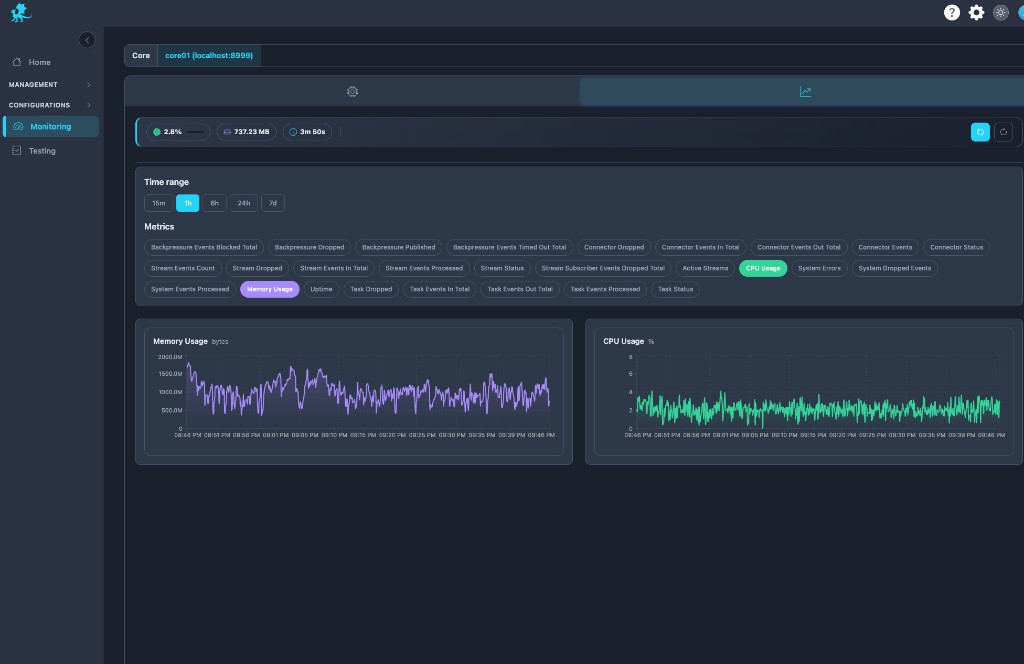Expand the MANAGEMENT section
This screenshot has width=1024, height=664.
point(50,85)
